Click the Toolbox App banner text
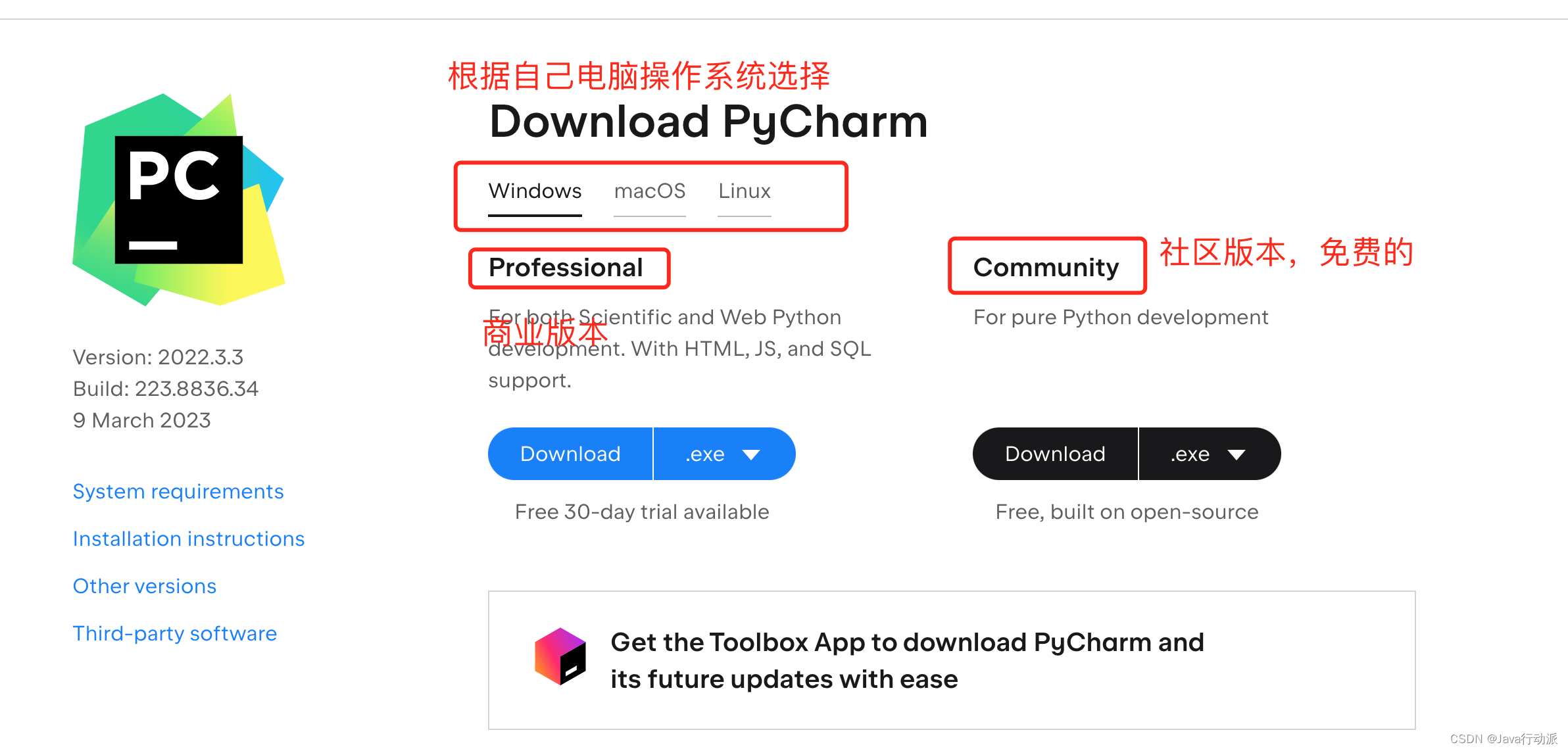 907,660
